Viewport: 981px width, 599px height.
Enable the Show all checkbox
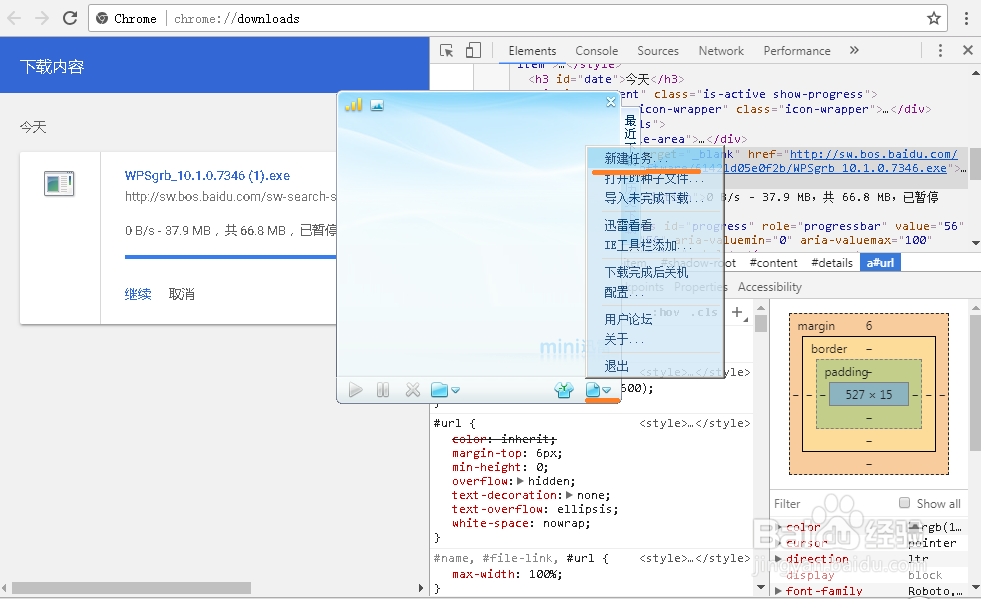(x=903, y=503)
